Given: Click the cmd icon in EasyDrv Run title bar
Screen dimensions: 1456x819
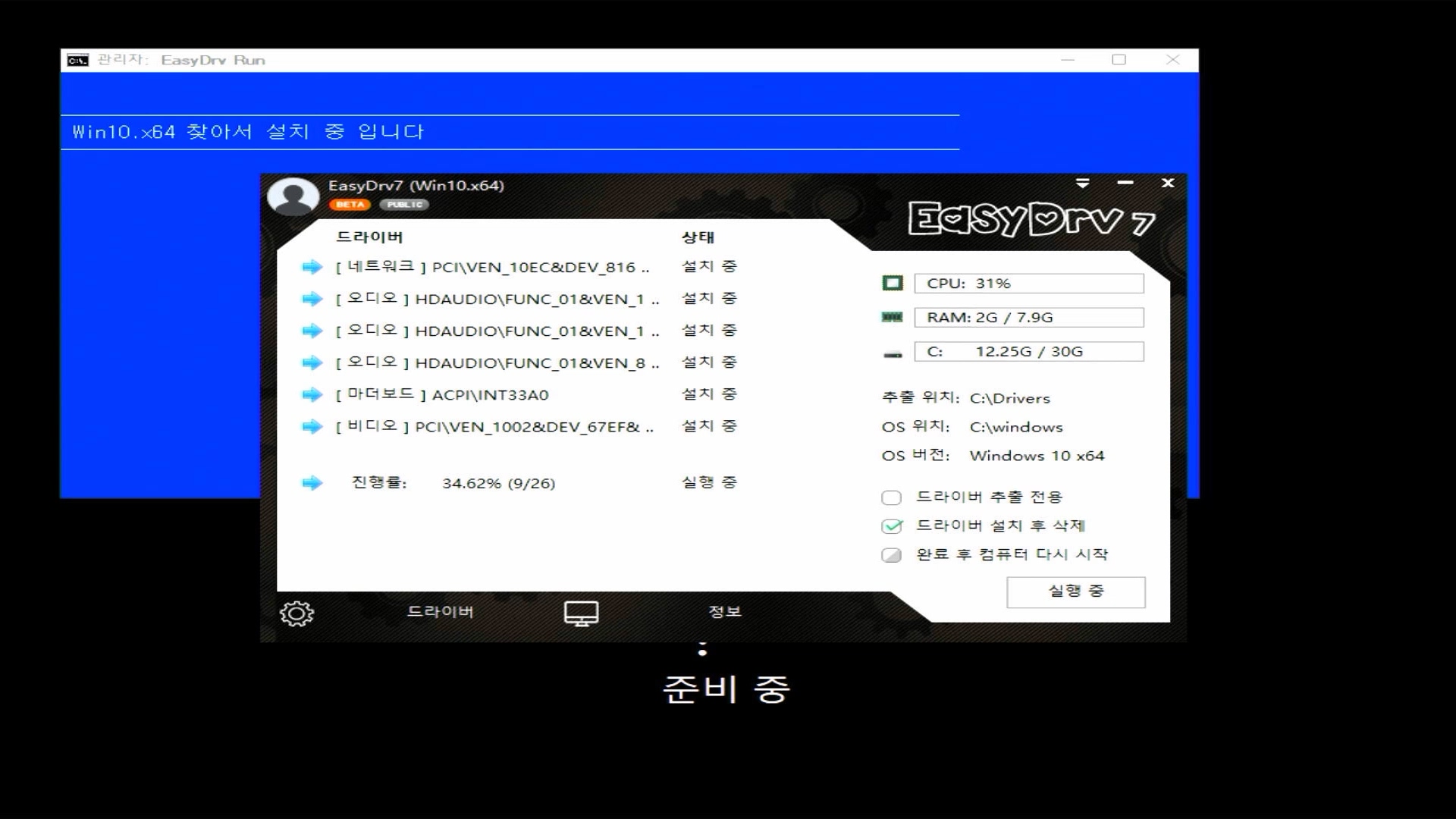Looking at the screenshot, I should click(x=77, y=60).
